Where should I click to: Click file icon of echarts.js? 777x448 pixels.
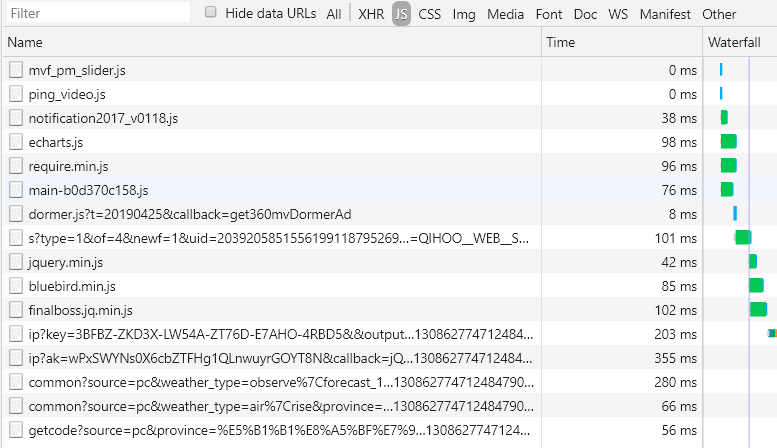(x=16, y=142)
